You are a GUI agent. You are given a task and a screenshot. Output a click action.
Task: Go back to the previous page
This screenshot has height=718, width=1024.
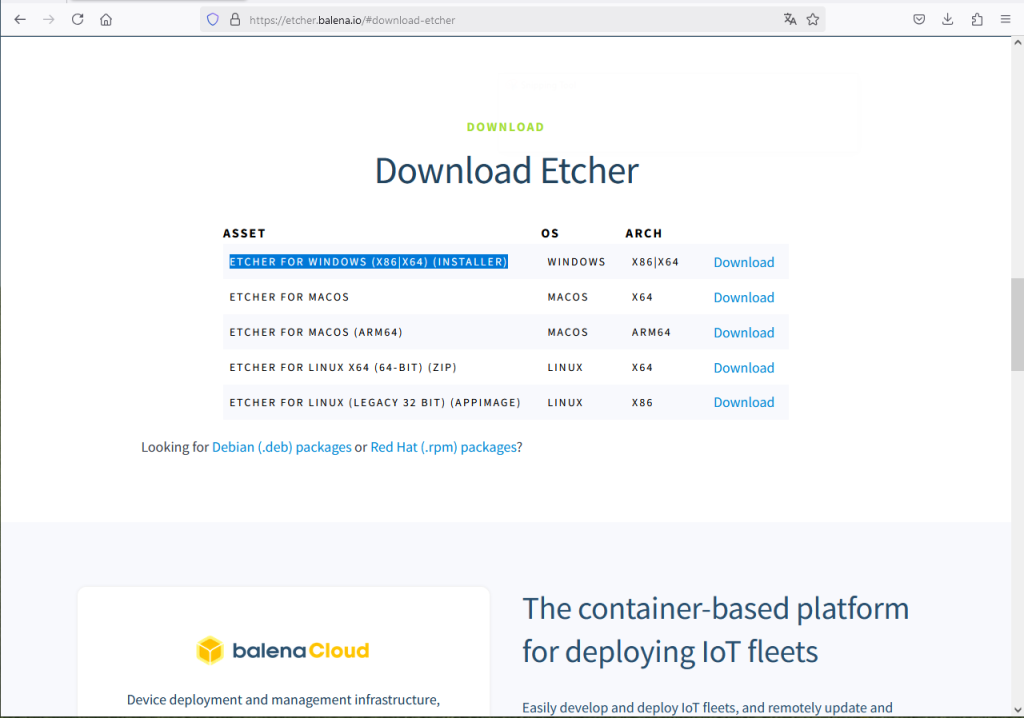coord(20,20)
